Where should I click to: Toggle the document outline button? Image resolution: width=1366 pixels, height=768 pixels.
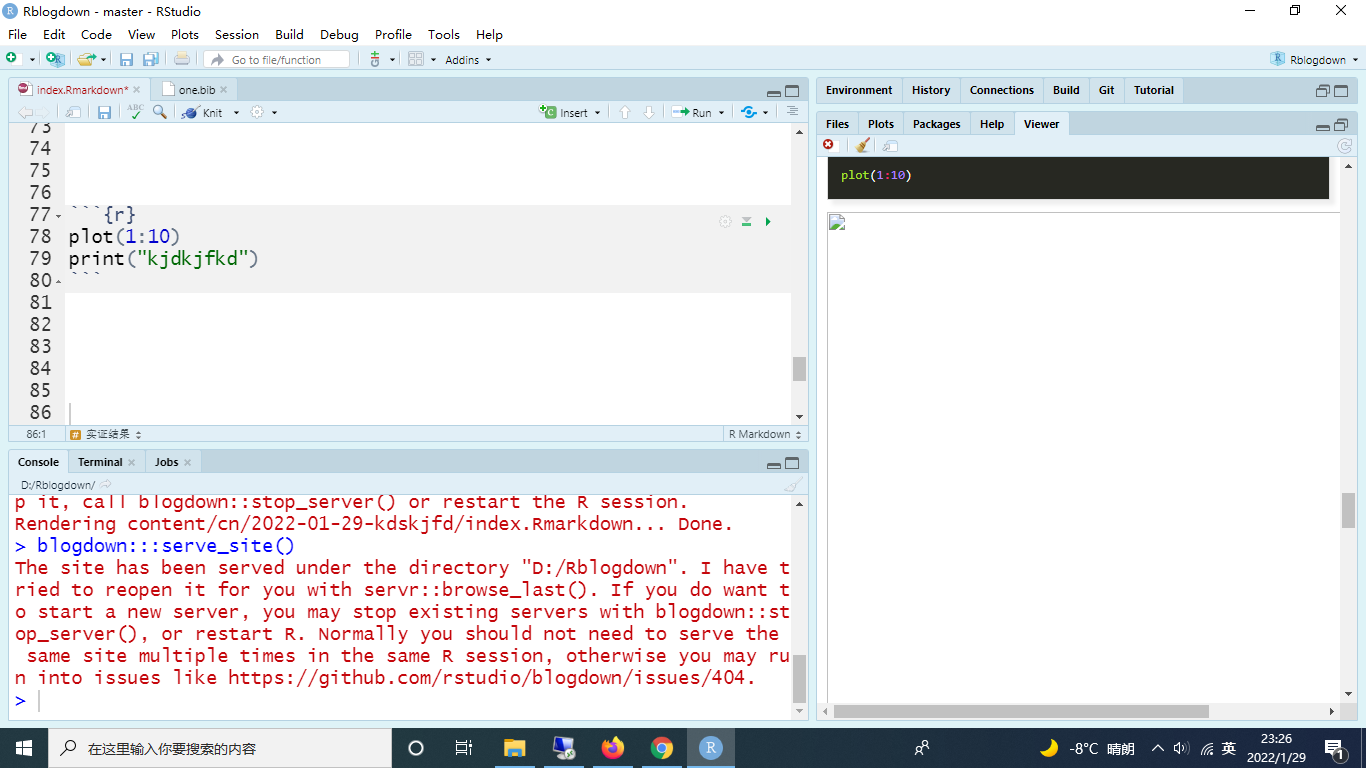pos(792,112)
